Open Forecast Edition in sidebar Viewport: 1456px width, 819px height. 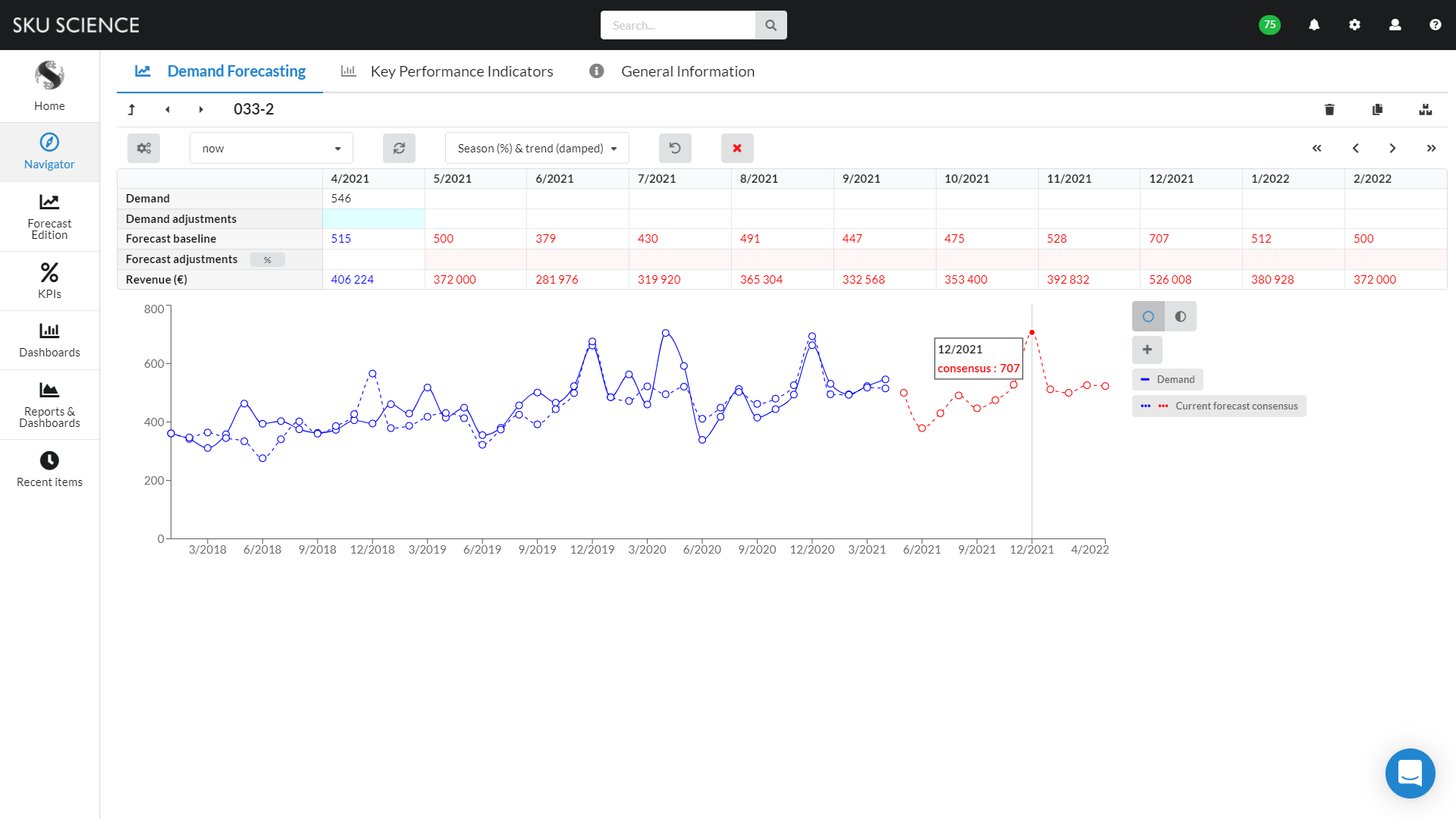[49, 217]
